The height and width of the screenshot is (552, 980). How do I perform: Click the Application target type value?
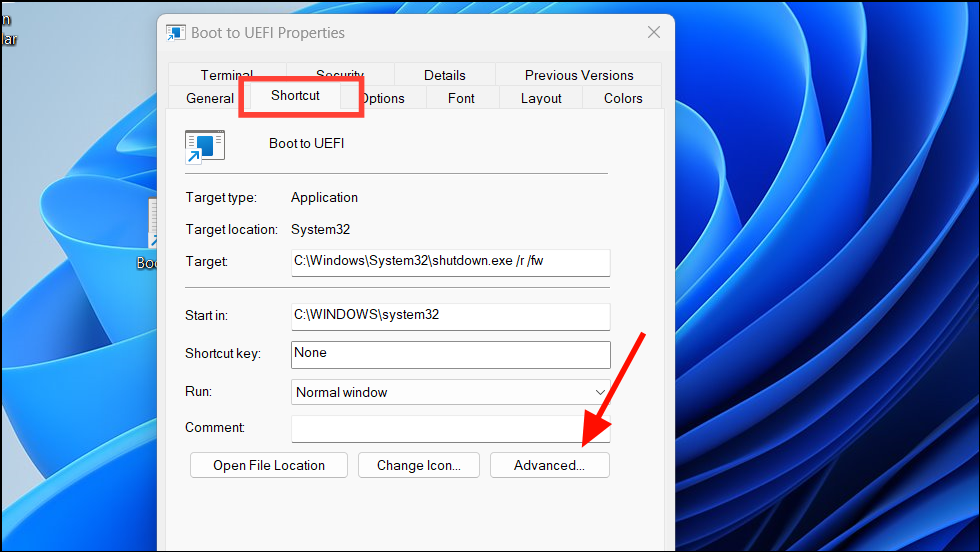tap(324, 198)
